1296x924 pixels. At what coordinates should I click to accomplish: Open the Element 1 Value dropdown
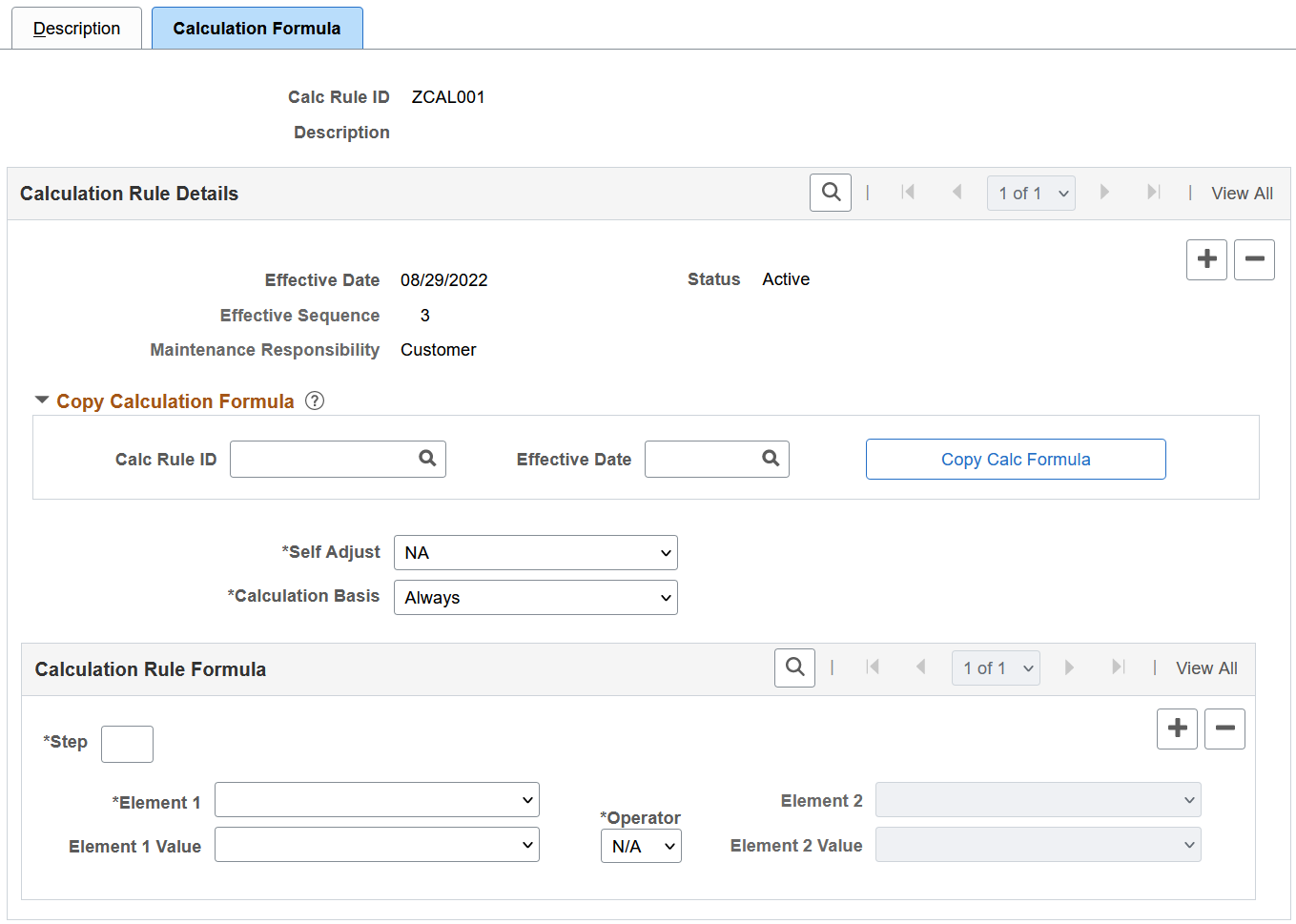(x=377, y=845)
